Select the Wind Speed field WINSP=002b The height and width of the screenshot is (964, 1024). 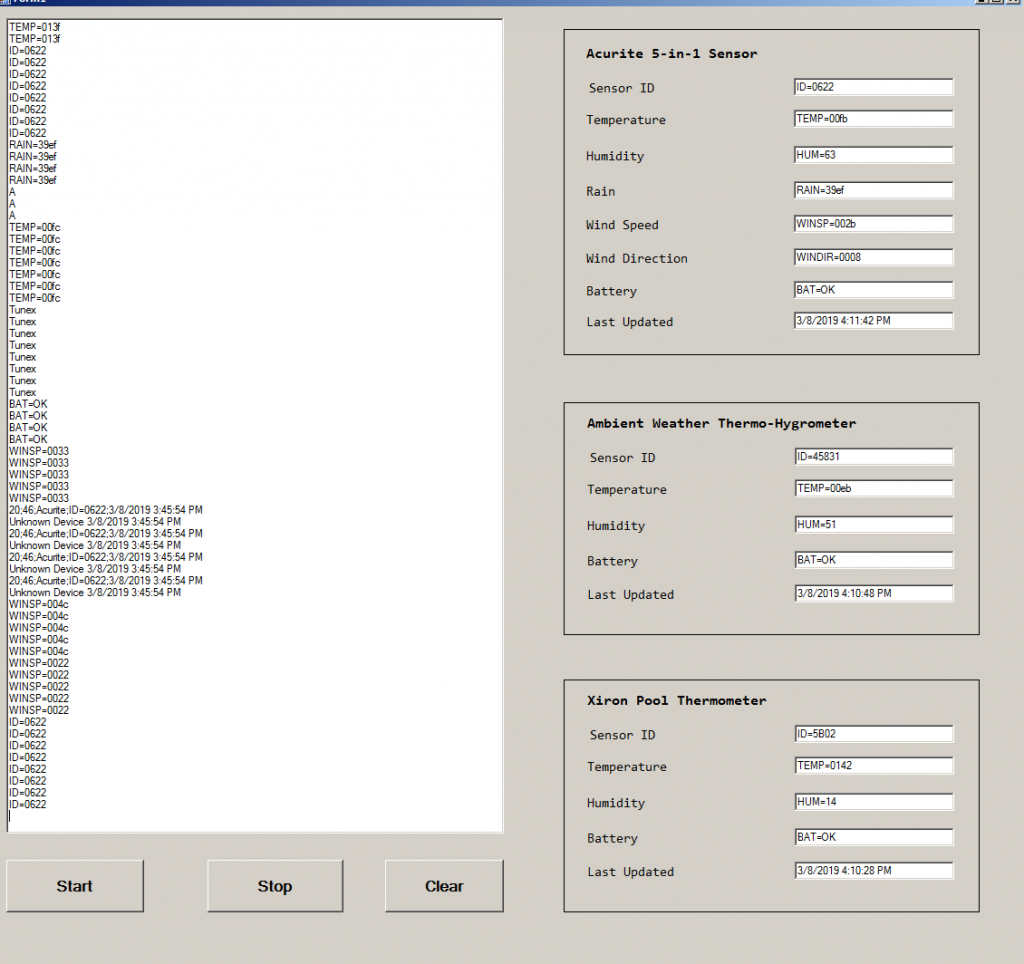[x=873, y=223]
